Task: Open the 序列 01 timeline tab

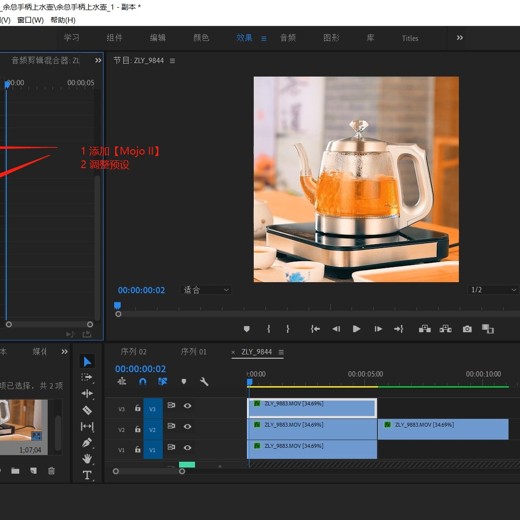Action: tap(194, 352)
